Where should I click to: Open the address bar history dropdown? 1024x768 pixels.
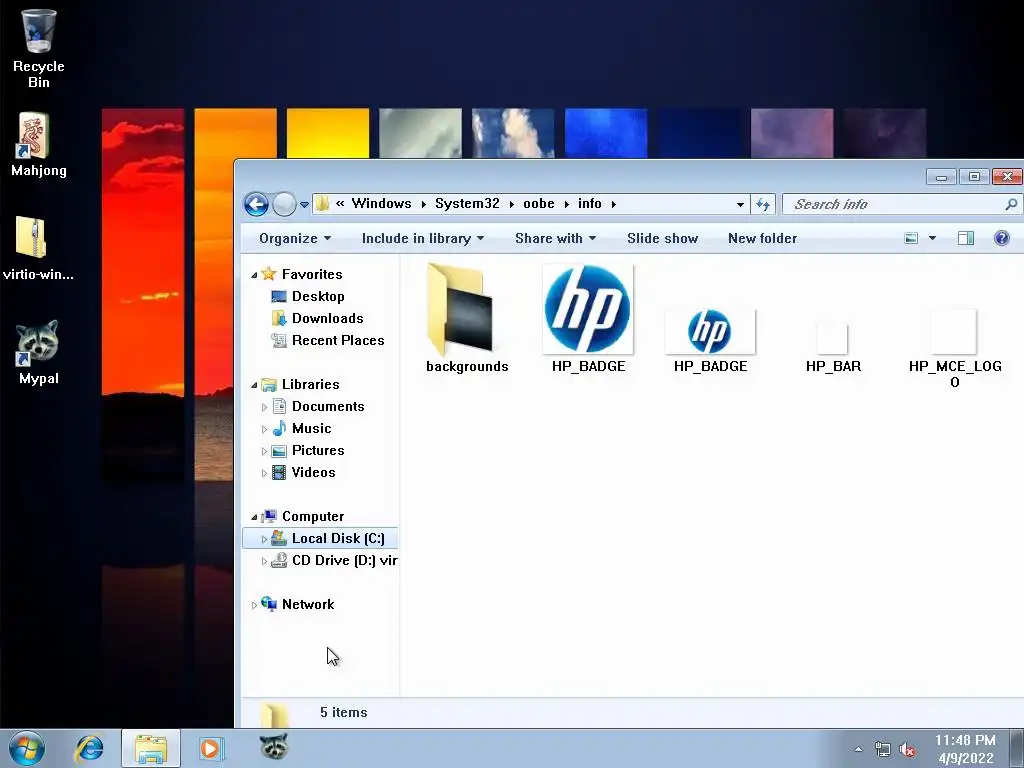740,204
